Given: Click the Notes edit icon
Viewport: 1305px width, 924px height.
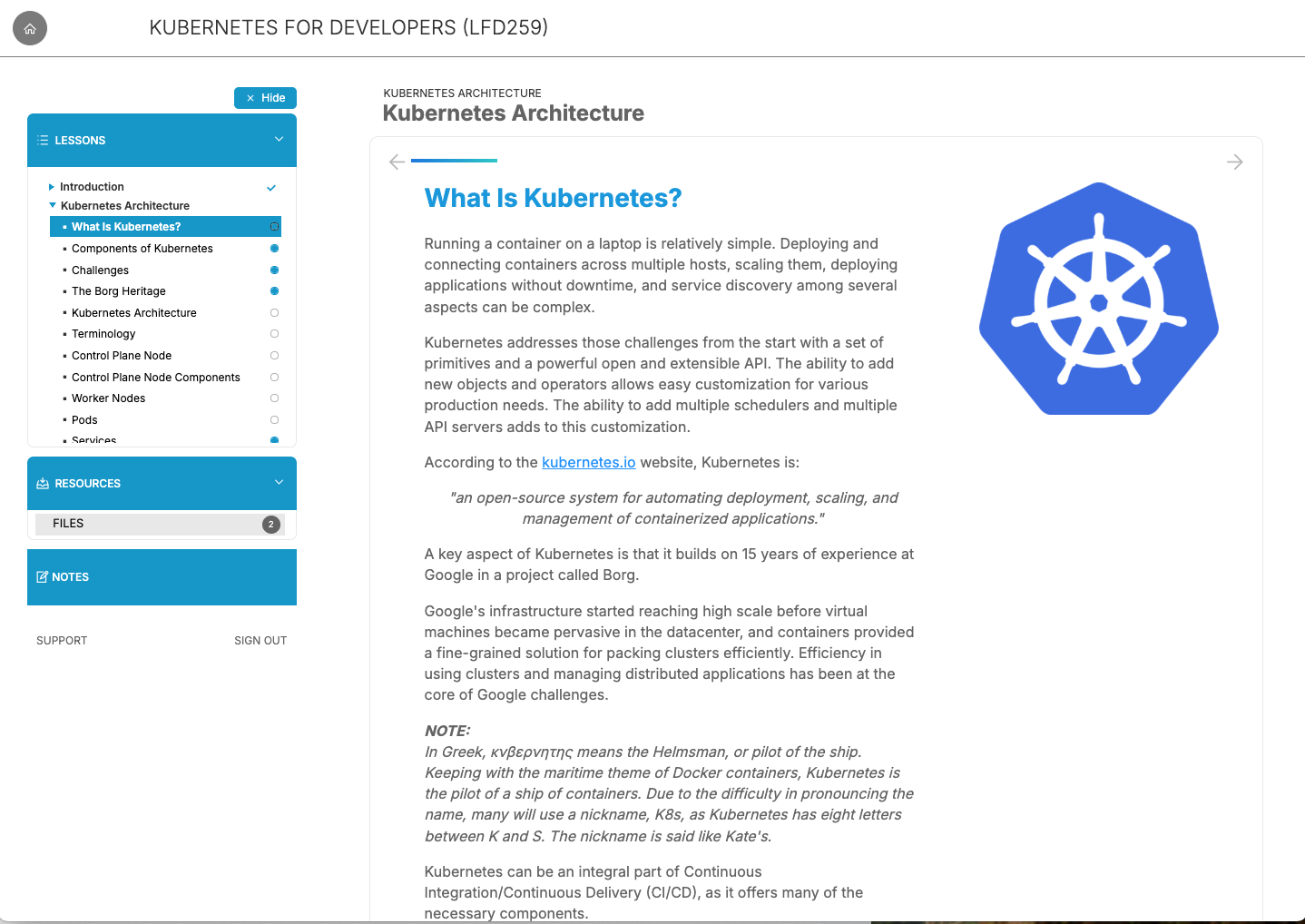Looking at the screenshot, I should pos(42,577).
